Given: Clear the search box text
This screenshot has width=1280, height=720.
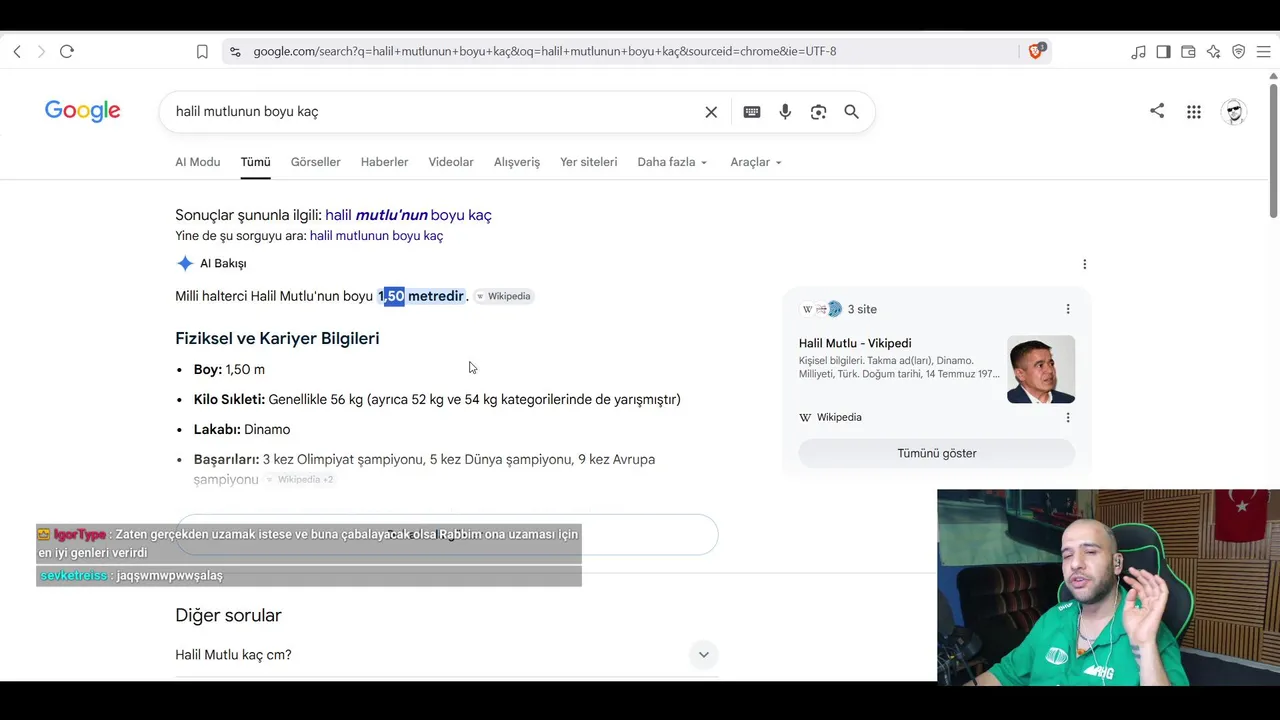Looking at the screenshot, I should [711, 112].
